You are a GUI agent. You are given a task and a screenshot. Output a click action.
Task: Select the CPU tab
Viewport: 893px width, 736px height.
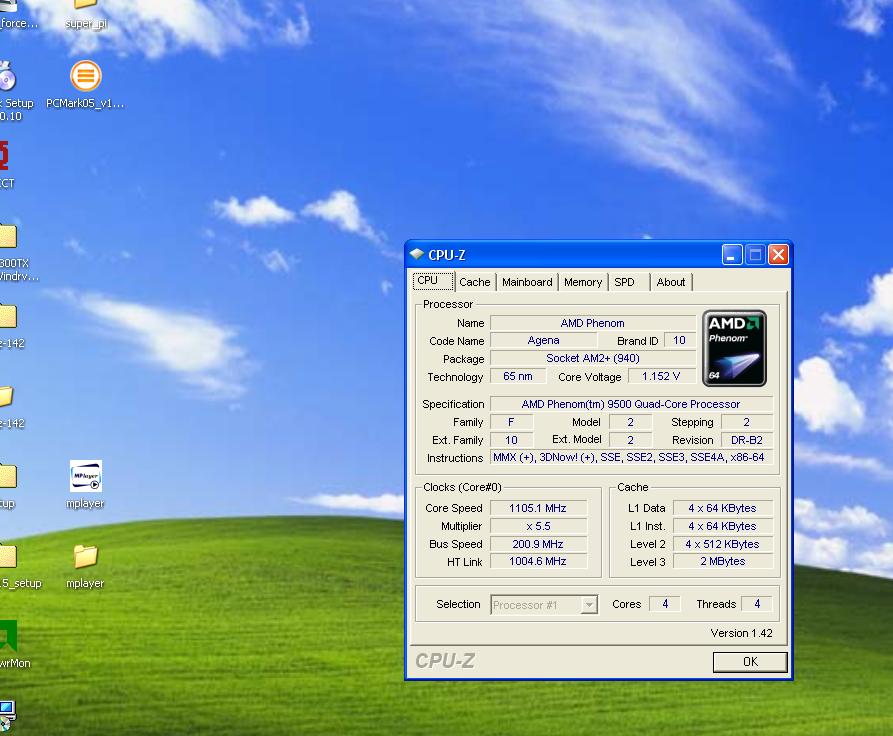pyautogui.click(x=433, y=280)
